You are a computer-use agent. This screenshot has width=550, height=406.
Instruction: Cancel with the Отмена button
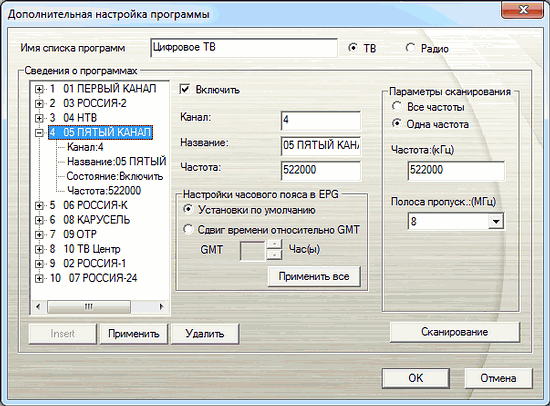coord(498,378)
